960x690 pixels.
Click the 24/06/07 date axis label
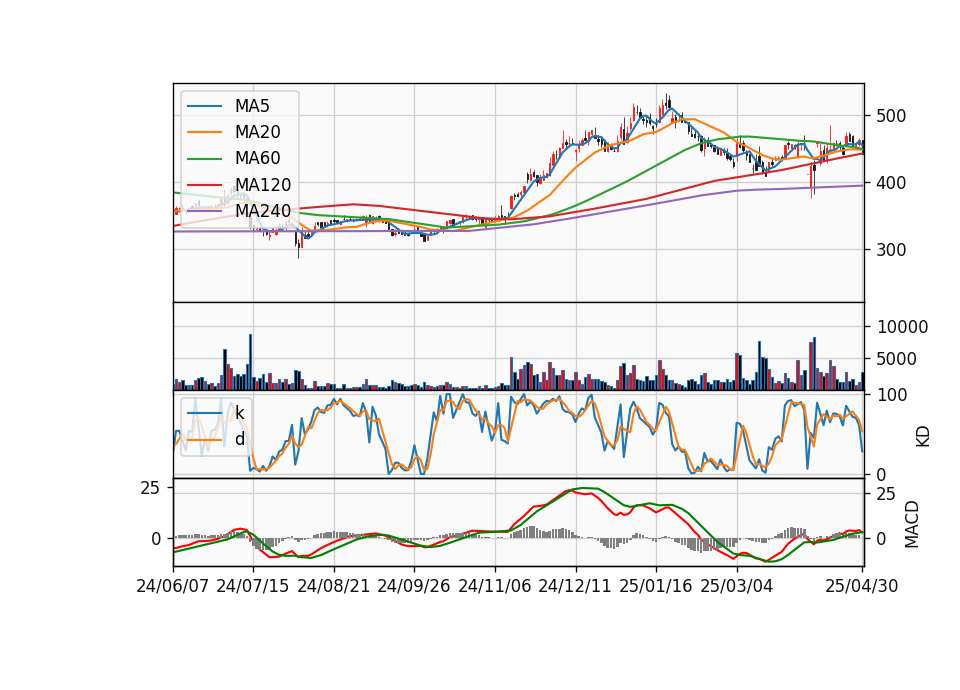(x=173, y=586)
